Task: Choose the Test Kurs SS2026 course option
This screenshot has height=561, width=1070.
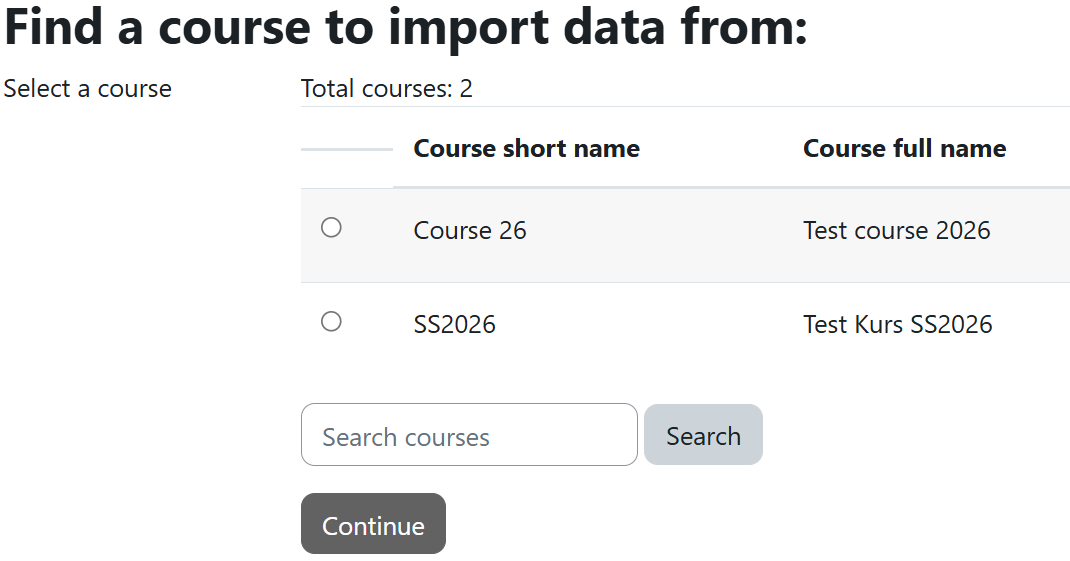Action: 331,322
